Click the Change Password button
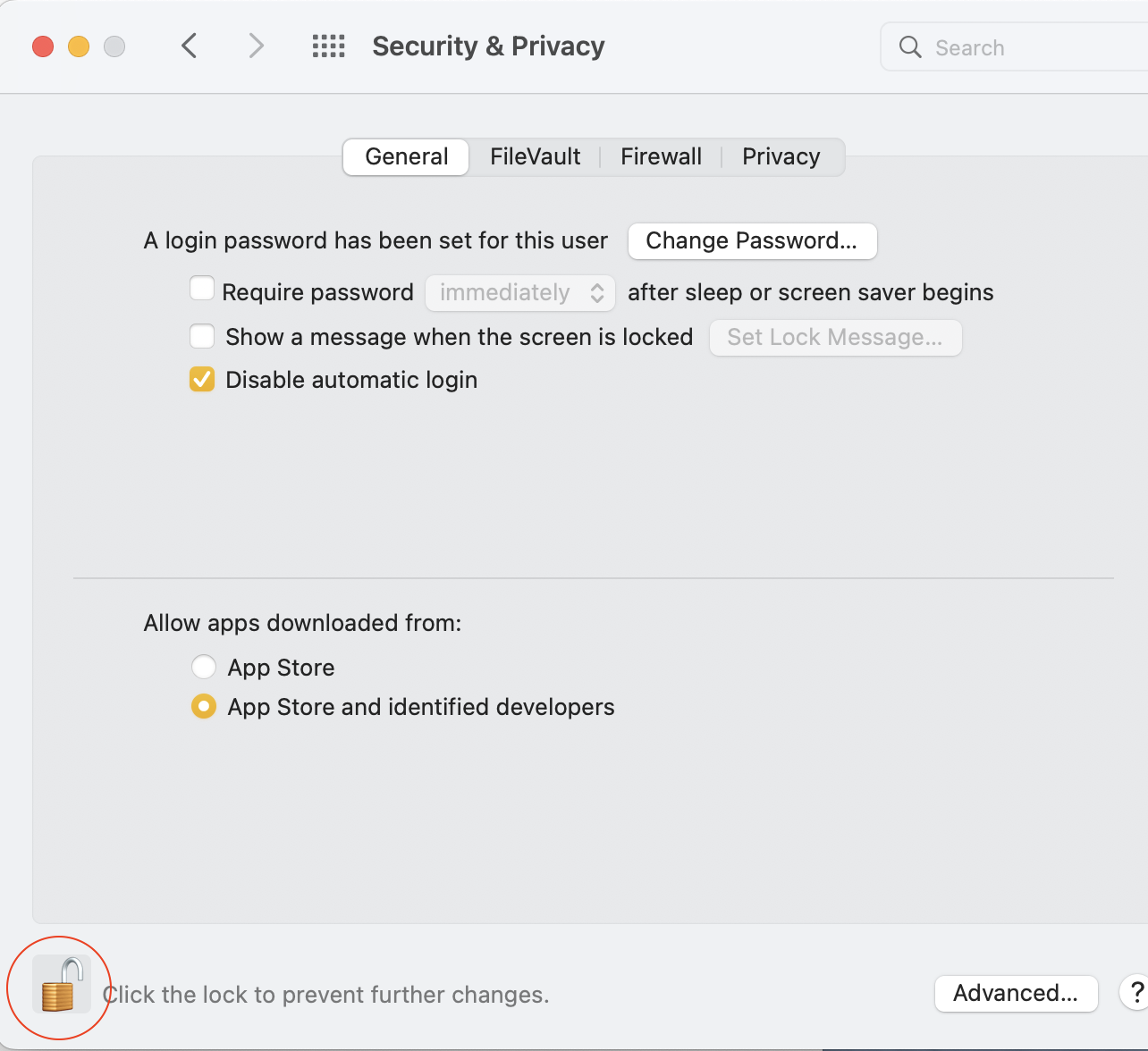This screenshot has height=1051, width=1148. tap(752, 240)
